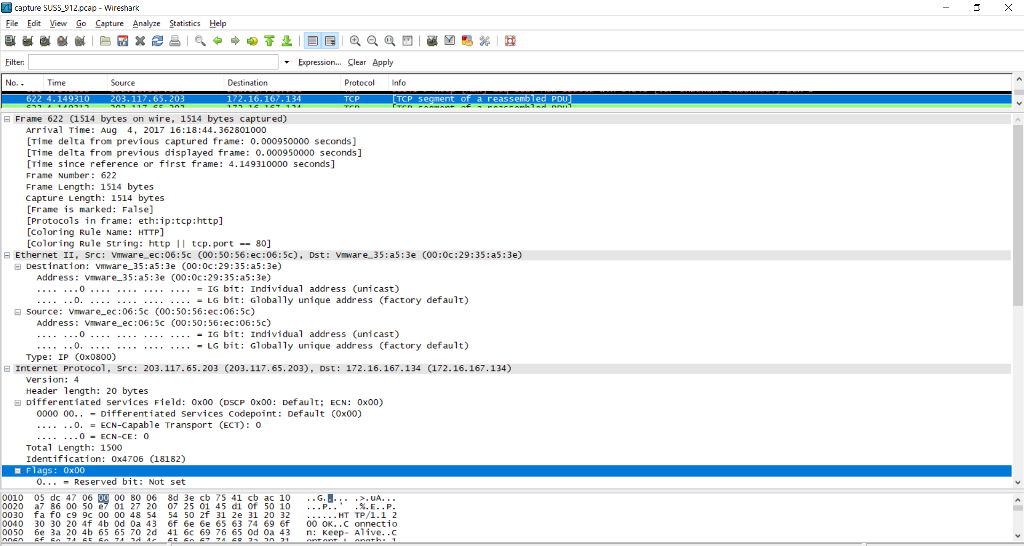The image size is (1024, 546).
Task: Open the File menu
Action: pos(12,24)
